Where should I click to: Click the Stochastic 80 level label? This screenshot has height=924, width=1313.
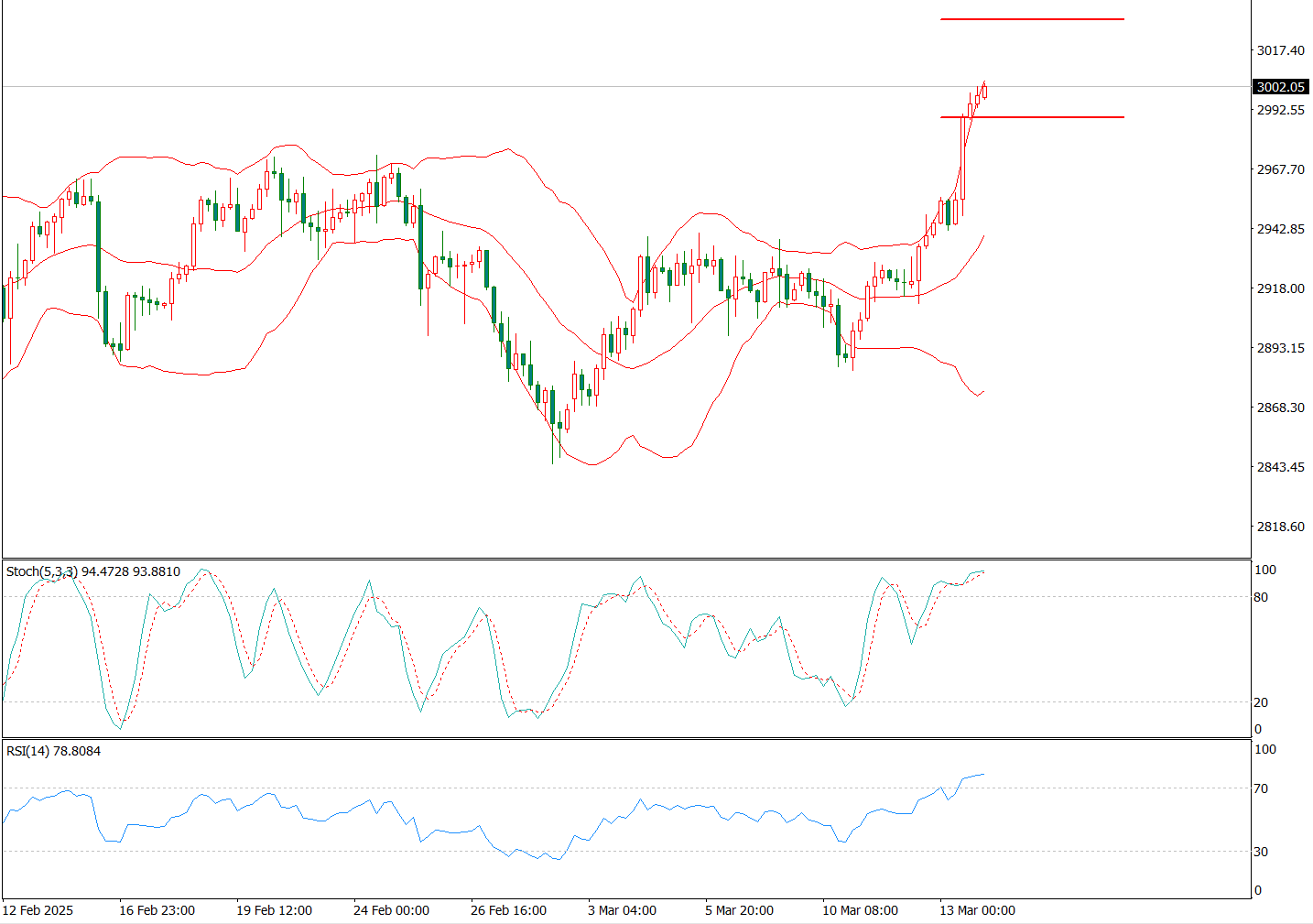pos(1261,597)
